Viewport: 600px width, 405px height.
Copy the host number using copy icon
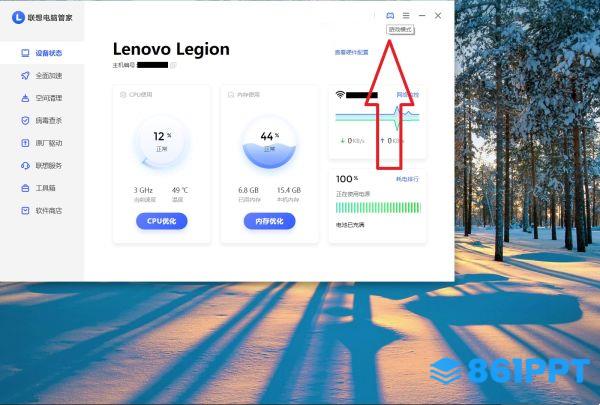coord(173,65)
